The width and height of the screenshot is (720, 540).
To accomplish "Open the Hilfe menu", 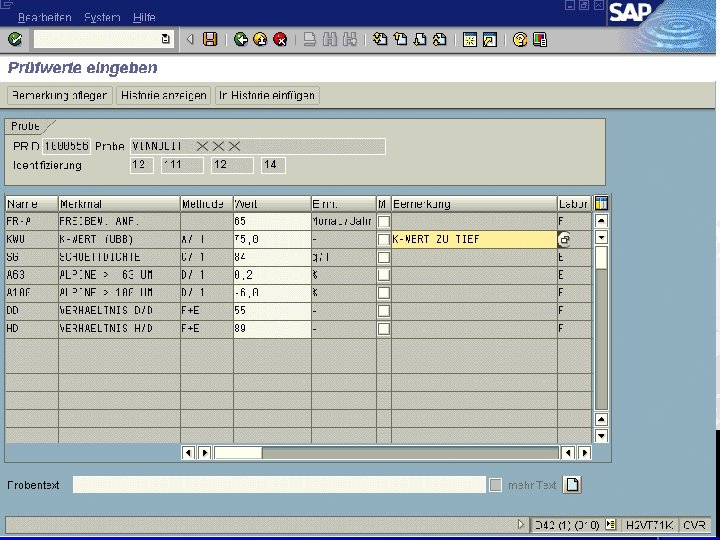I will click(144, 17).
